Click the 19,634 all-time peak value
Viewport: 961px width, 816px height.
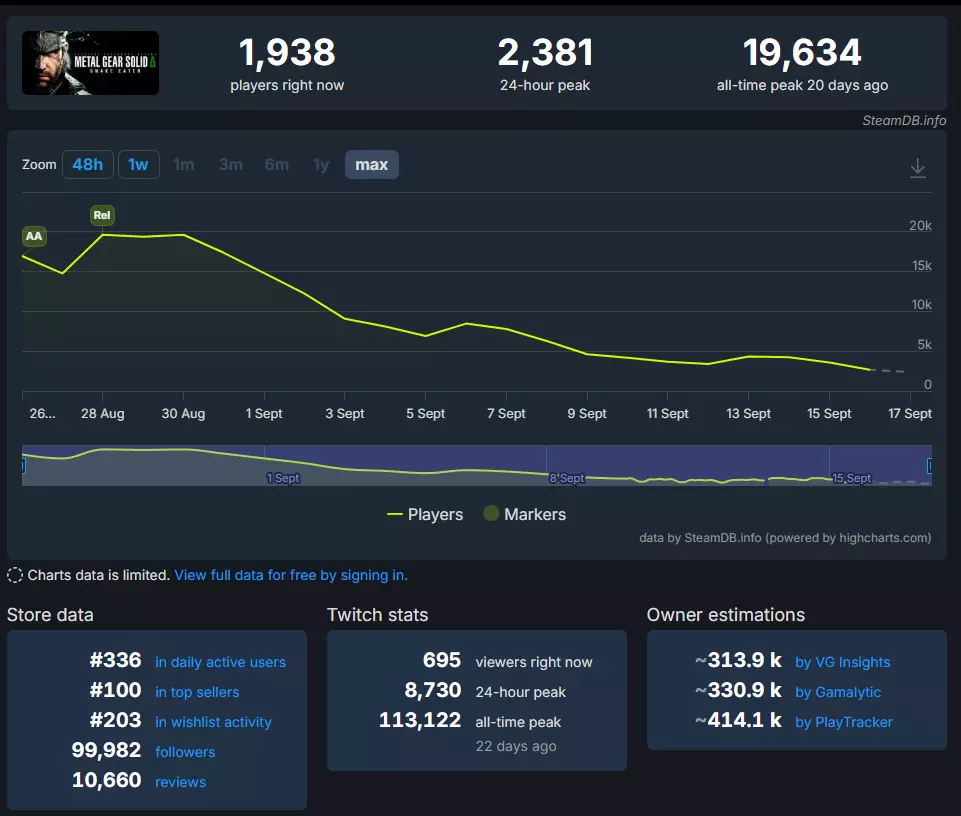[802, 52]
